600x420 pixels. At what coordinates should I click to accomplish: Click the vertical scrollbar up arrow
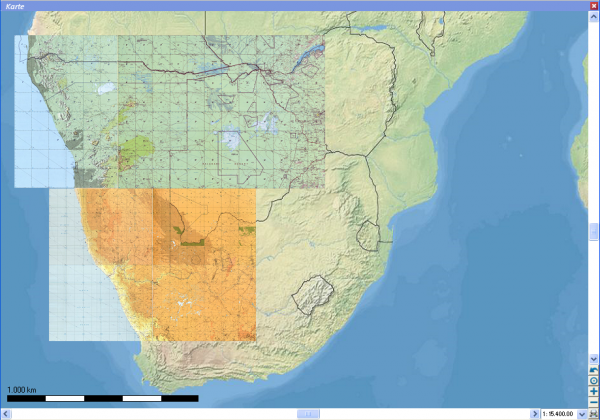(593, 16)
